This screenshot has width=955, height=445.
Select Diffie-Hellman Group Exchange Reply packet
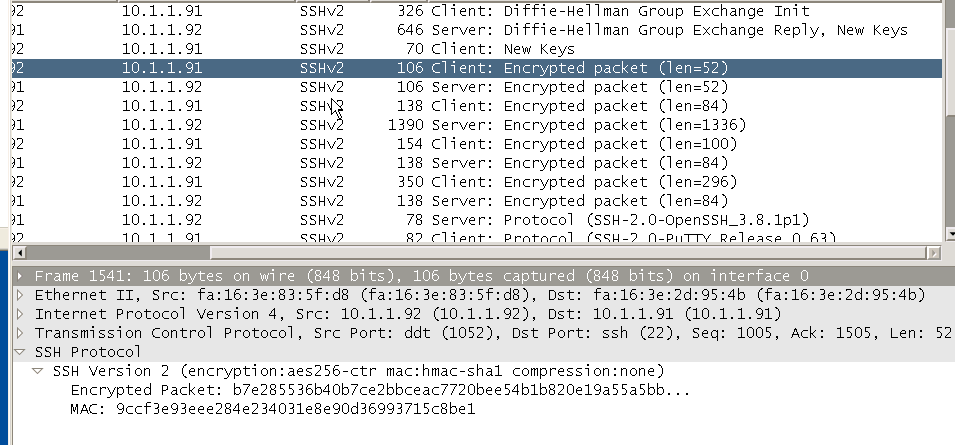click(477, 30)
